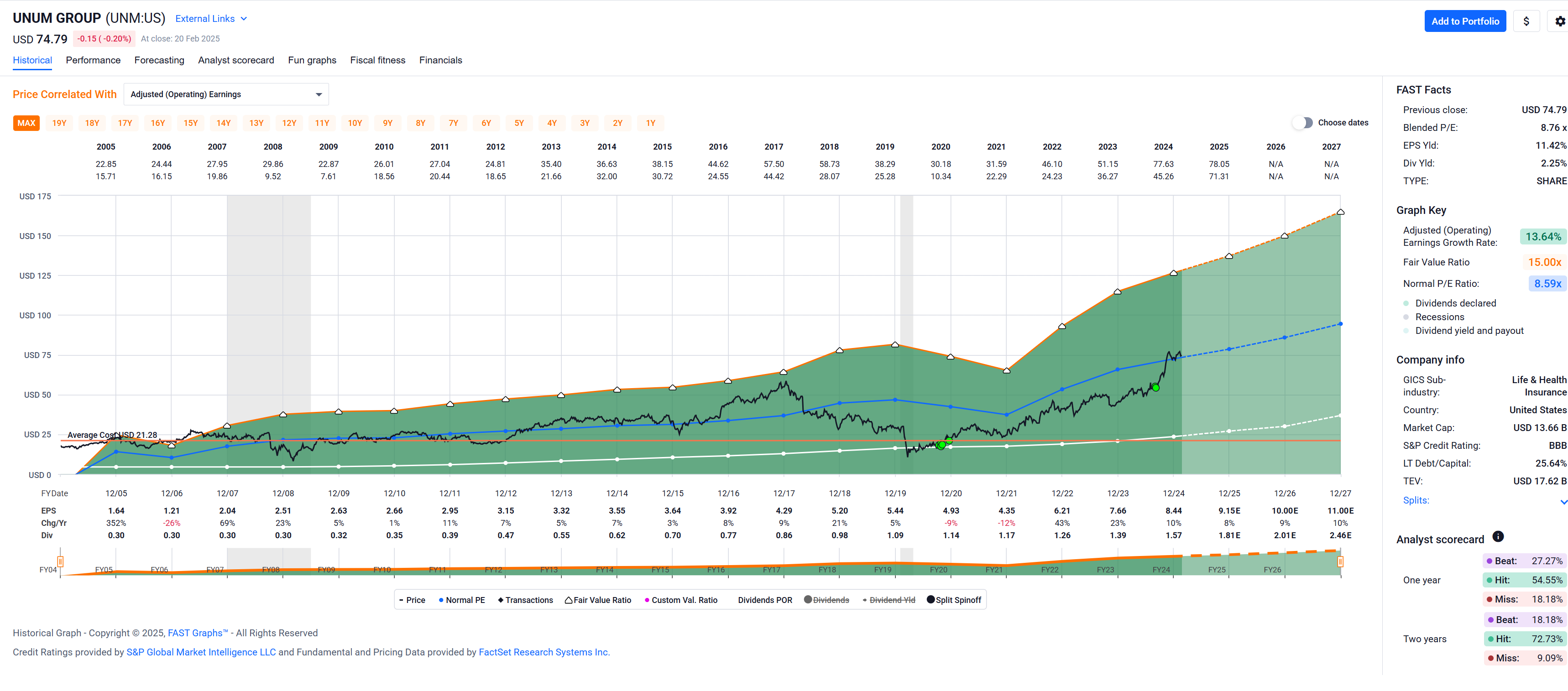Toggle the Price legend item
This screenshot has height=691, width=1568.
point(412,600)
